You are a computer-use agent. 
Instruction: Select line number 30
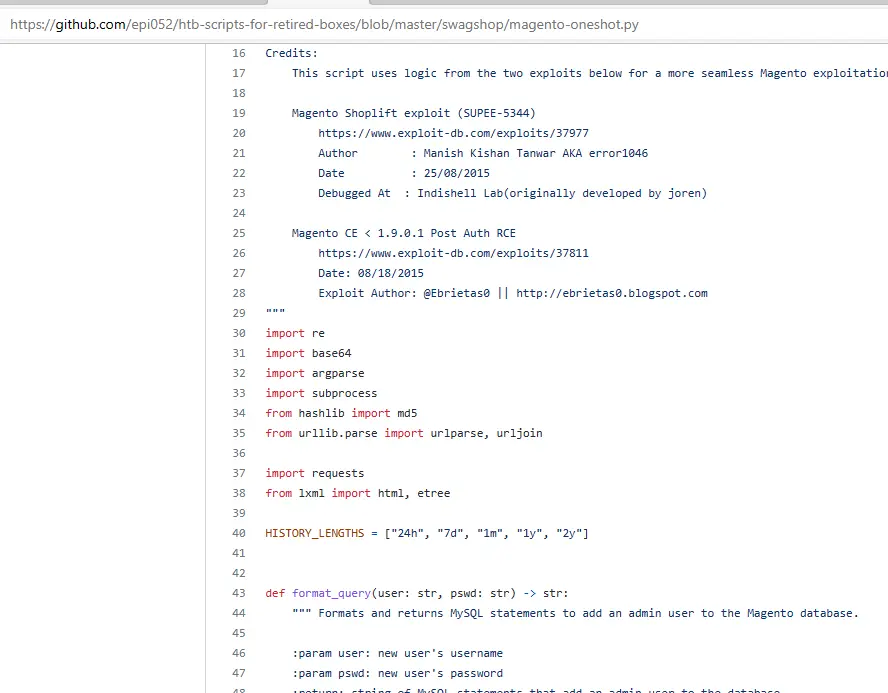click(239, 333)
